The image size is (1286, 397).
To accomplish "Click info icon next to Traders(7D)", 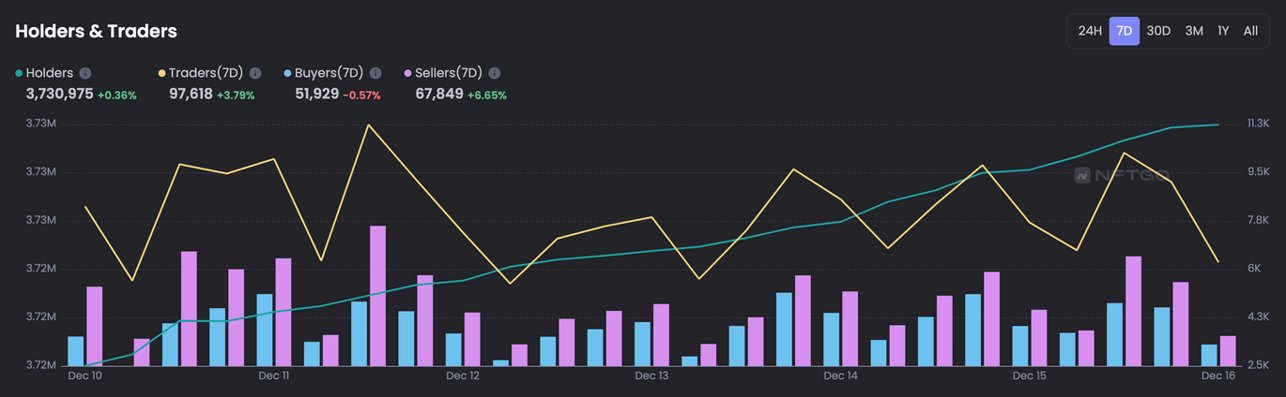I will pos(255,73).
